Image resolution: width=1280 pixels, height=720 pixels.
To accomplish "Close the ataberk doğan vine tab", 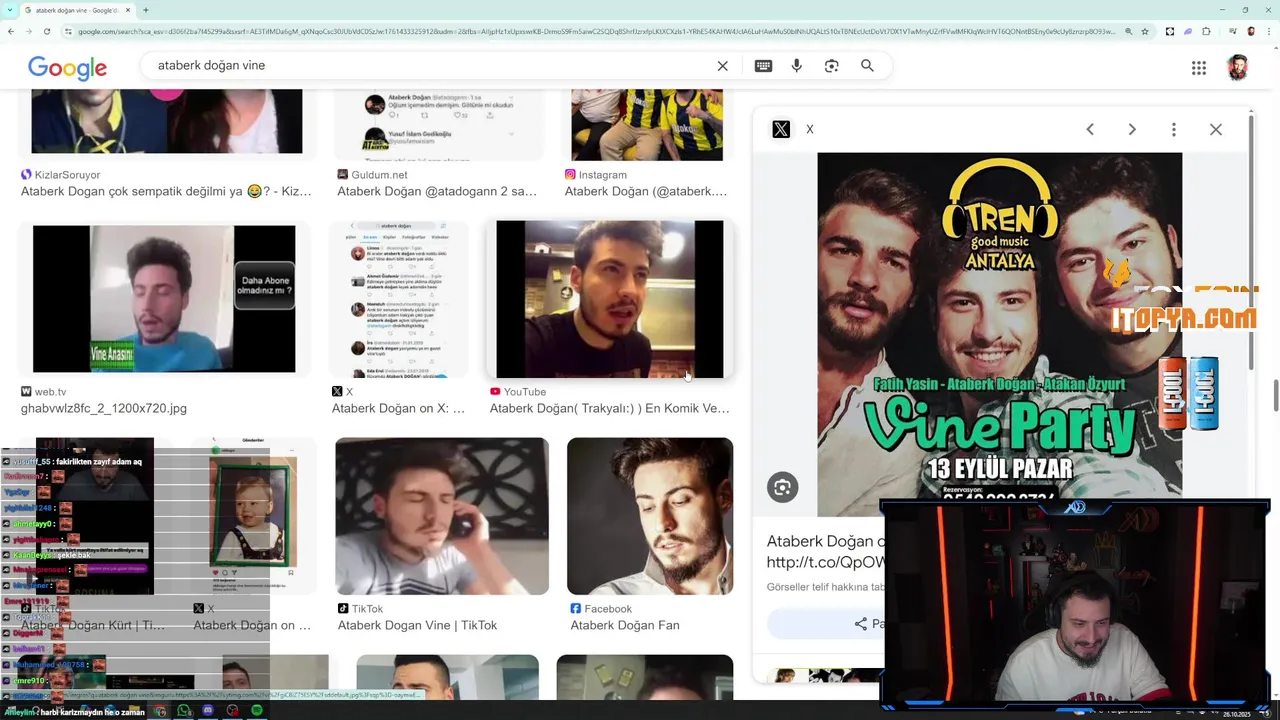I will 127,10.
